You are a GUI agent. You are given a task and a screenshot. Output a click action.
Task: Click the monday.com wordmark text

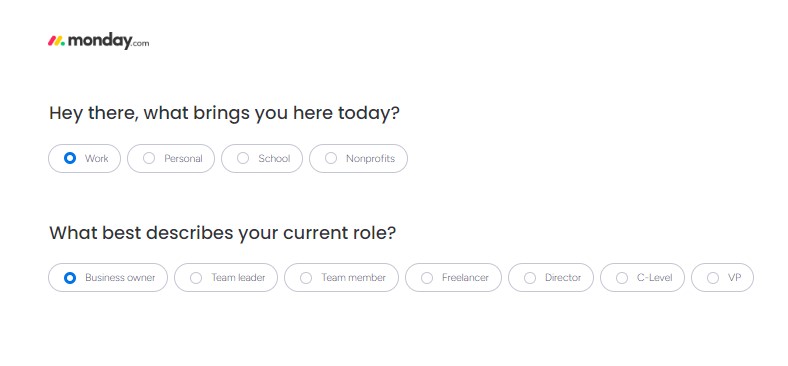(108, 41)
